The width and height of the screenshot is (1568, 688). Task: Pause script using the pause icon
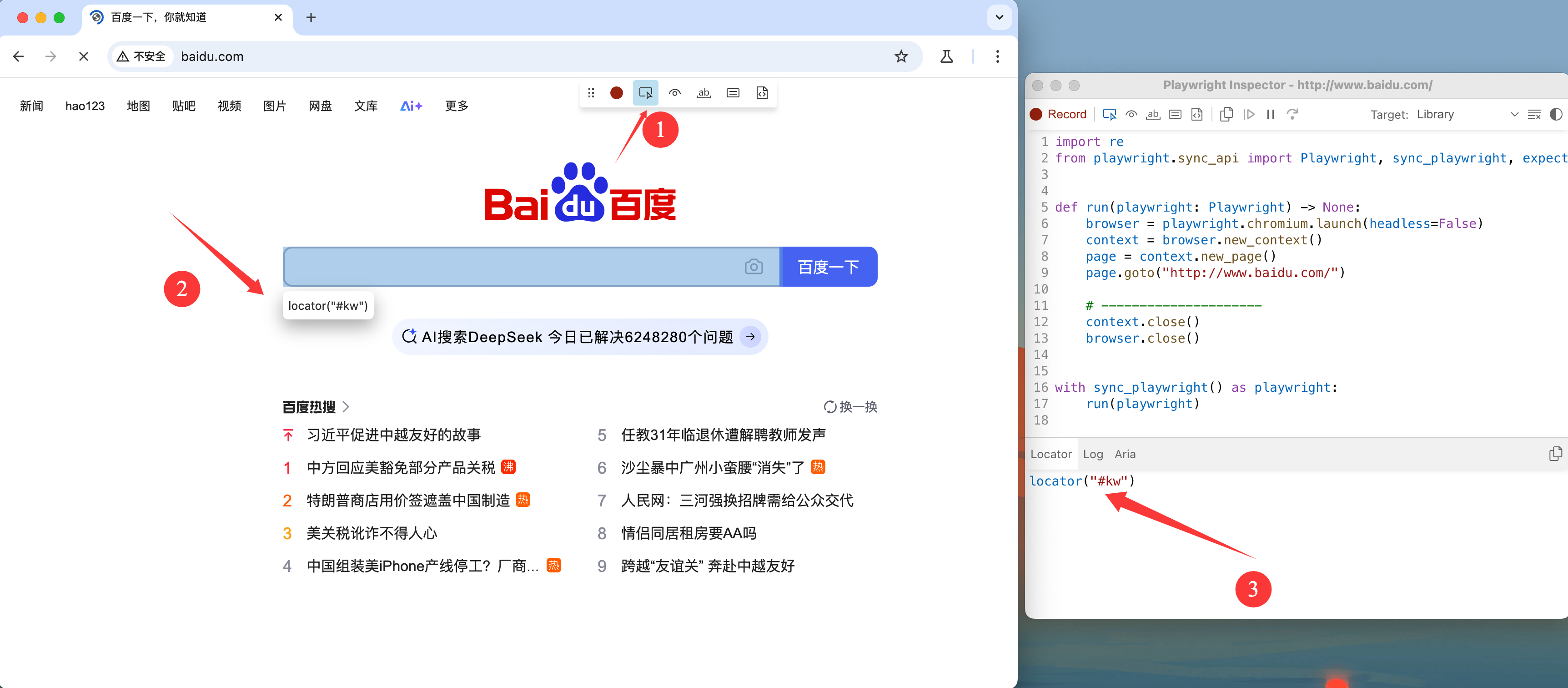pos(1270,115)
